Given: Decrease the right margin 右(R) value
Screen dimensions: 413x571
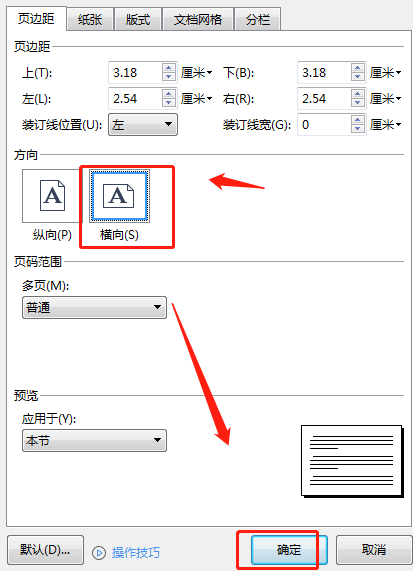Looking at the screenshot, I should pyautogui.click(x=357, y=103).
